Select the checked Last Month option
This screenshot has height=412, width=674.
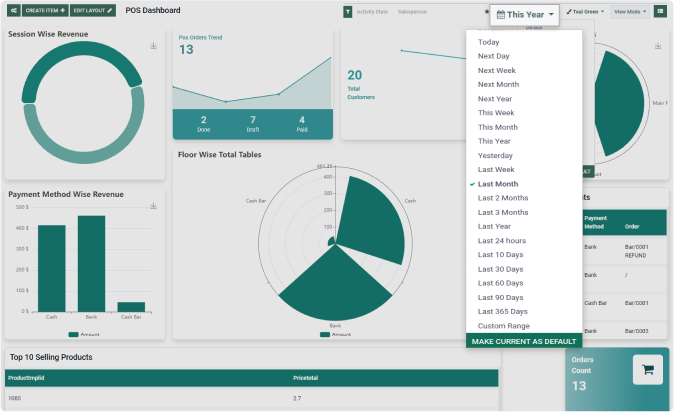[x=497, y=184]
